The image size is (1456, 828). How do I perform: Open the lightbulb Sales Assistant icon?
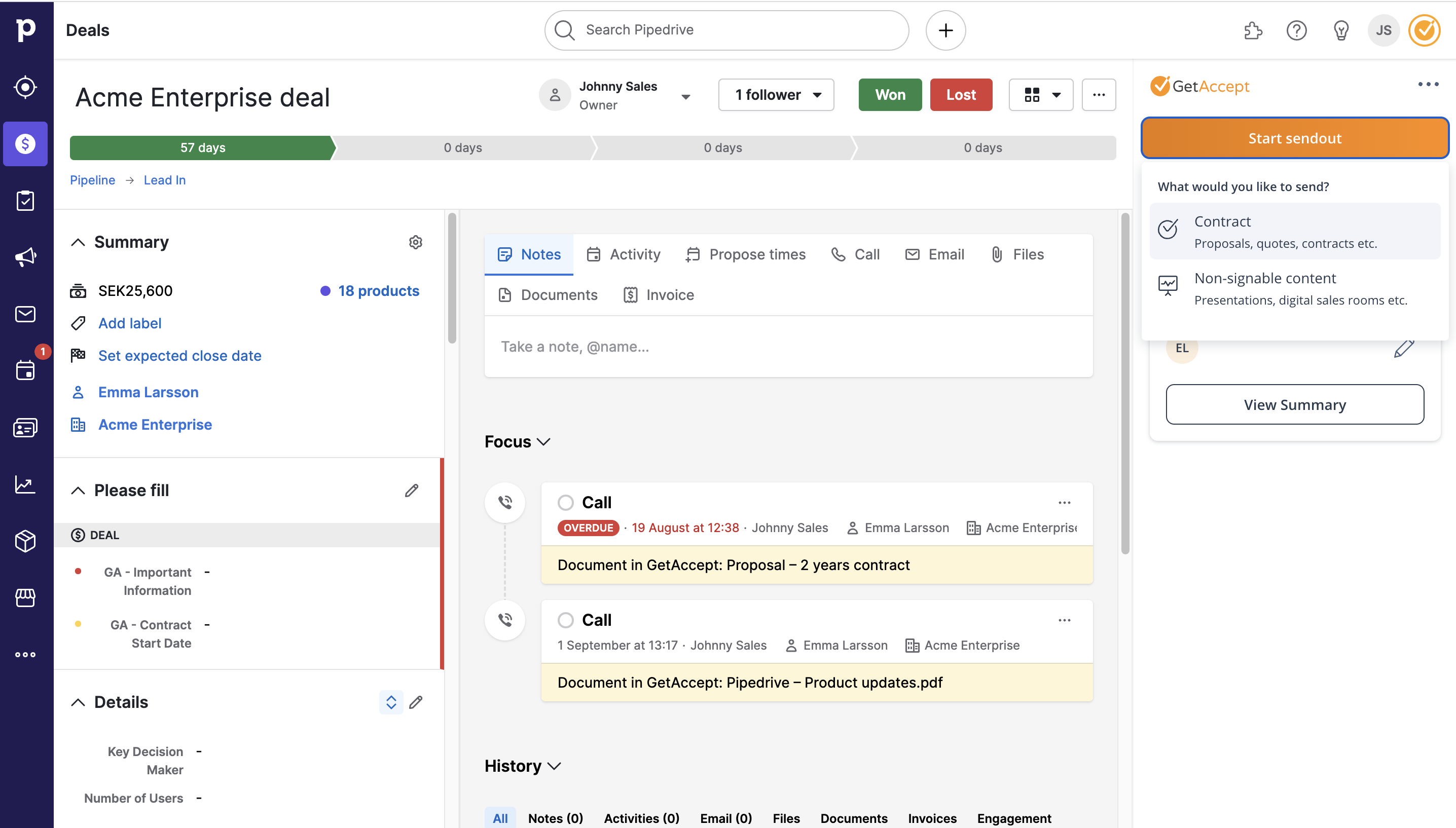(x=1340, y=30)
